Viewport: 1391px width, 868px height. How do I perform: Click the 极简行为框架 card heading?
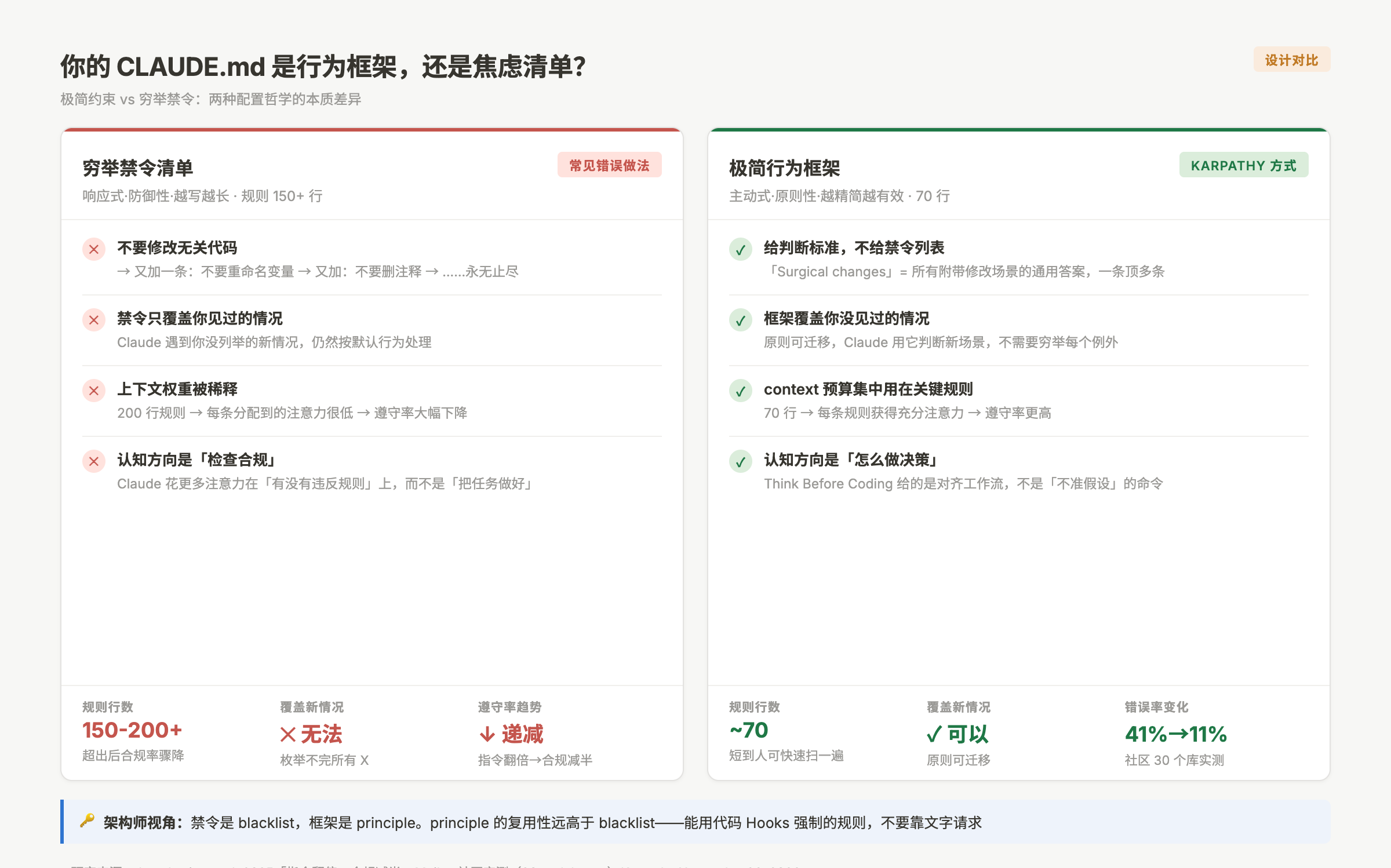(785, 168)
